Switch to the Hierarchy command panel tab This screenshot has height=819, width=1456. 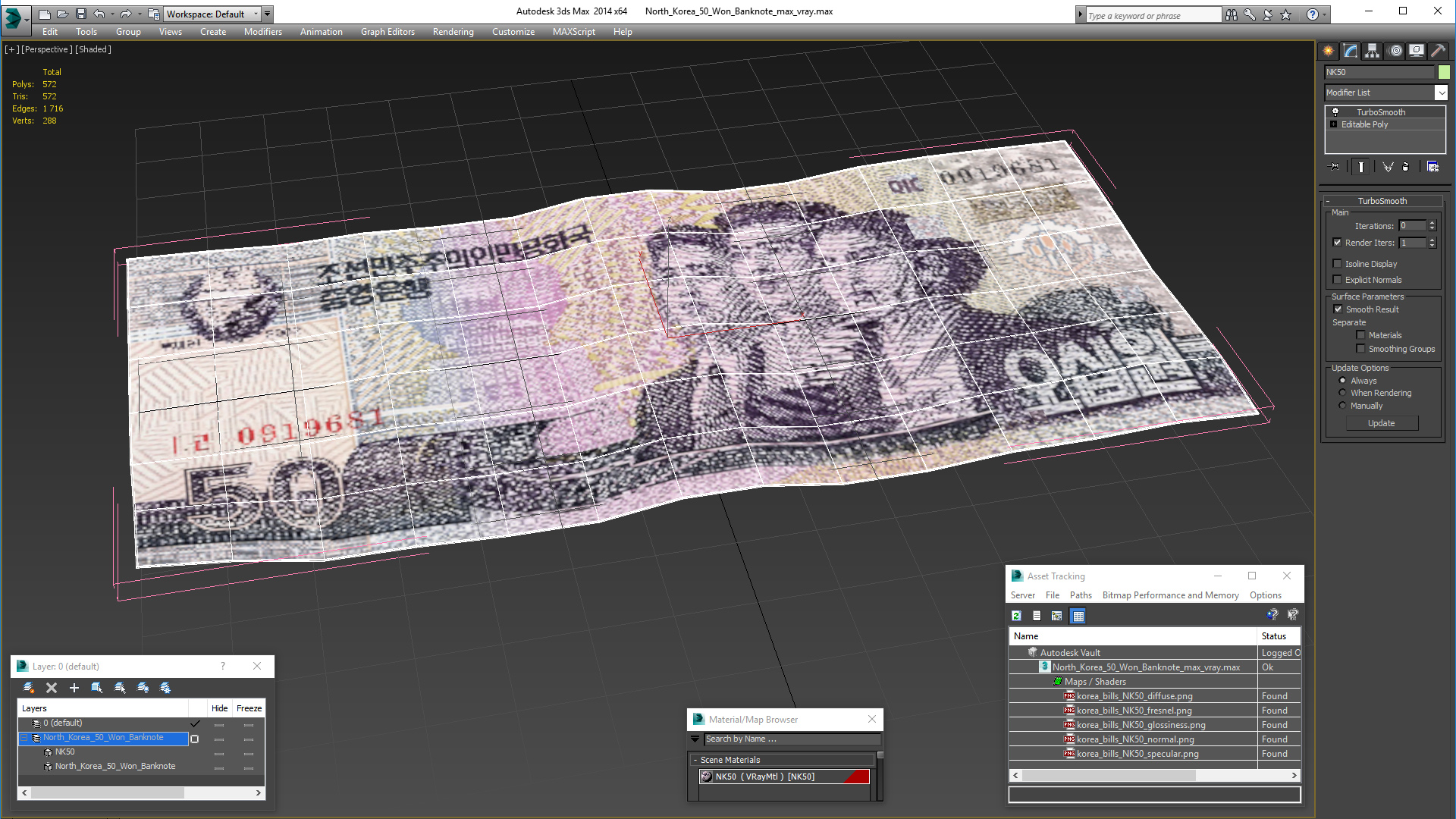tap(1373, 51)
